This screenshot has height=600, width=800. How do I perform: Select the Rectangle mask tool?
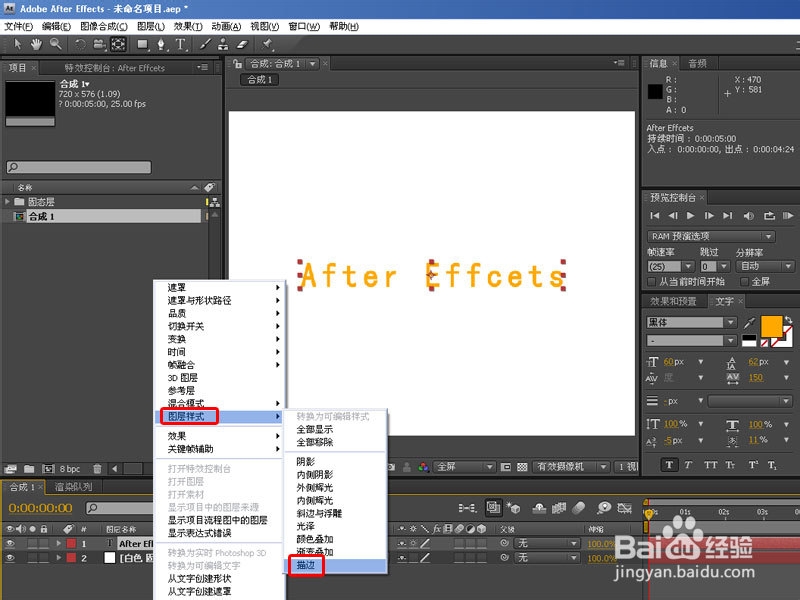click(143, 45)
